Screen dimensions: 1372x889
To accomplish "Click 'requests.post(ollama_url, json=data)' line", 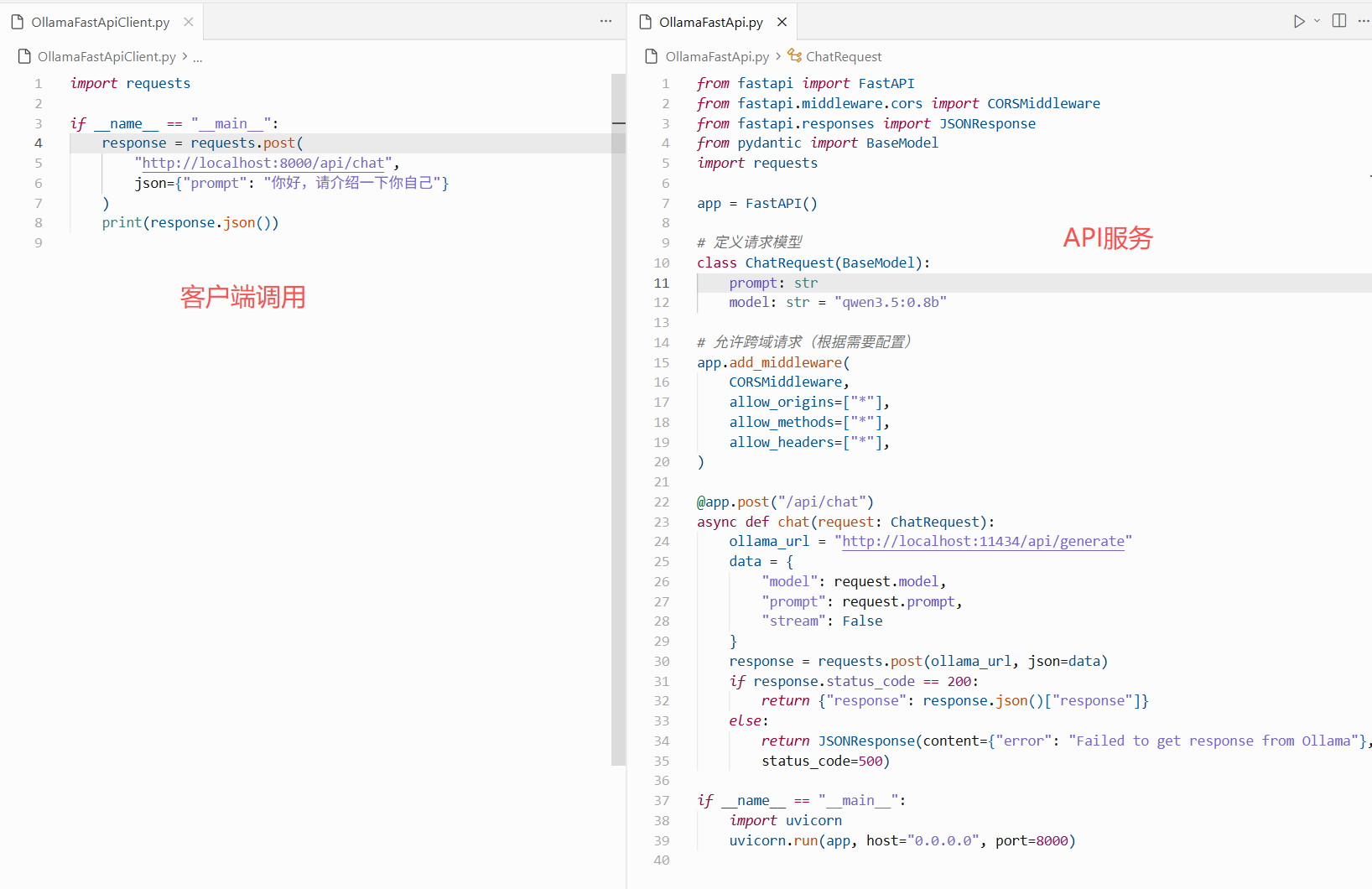I will click(963, 661).
